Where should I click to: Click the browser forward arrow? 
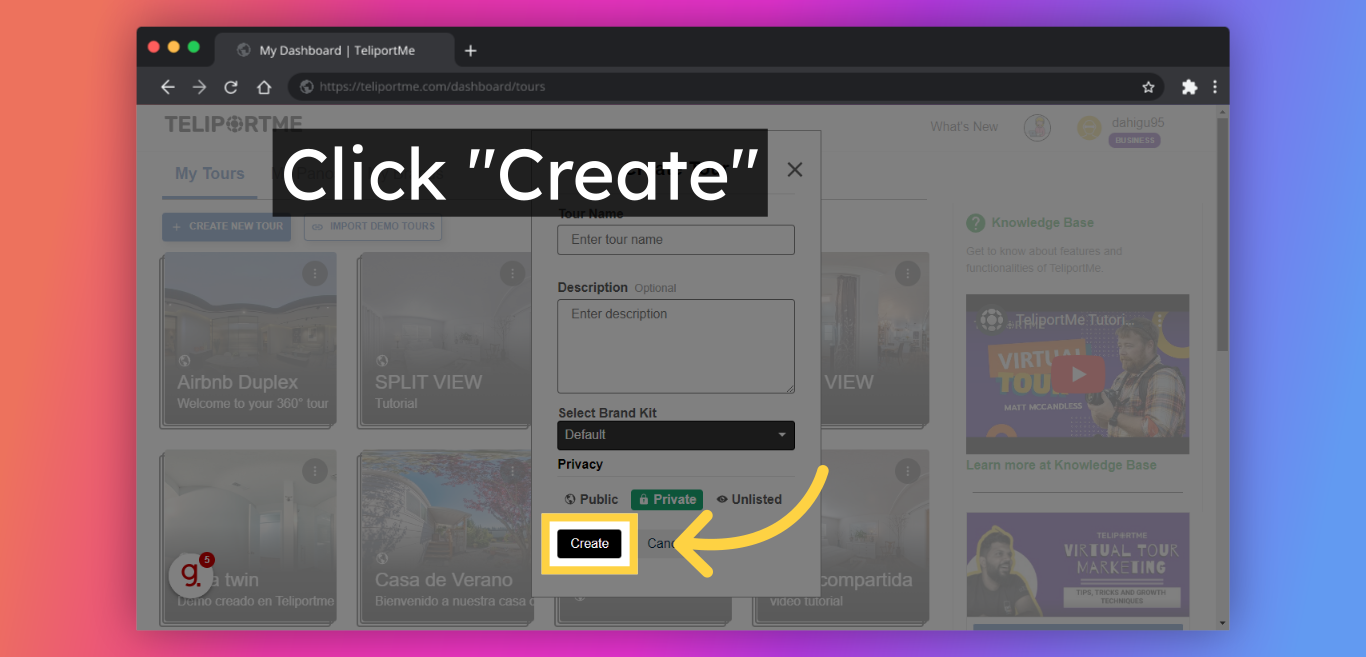[199, 87]
